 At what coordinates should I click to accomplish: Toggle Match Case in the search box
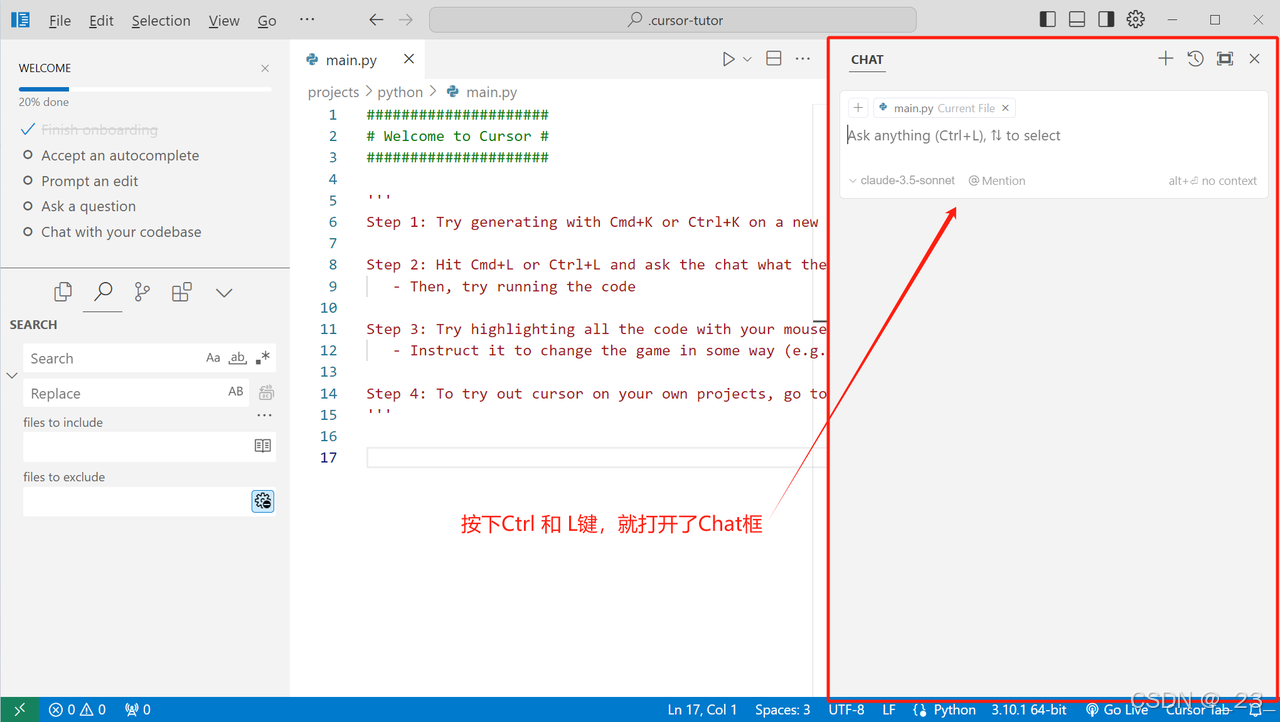[x=213, y=358]
